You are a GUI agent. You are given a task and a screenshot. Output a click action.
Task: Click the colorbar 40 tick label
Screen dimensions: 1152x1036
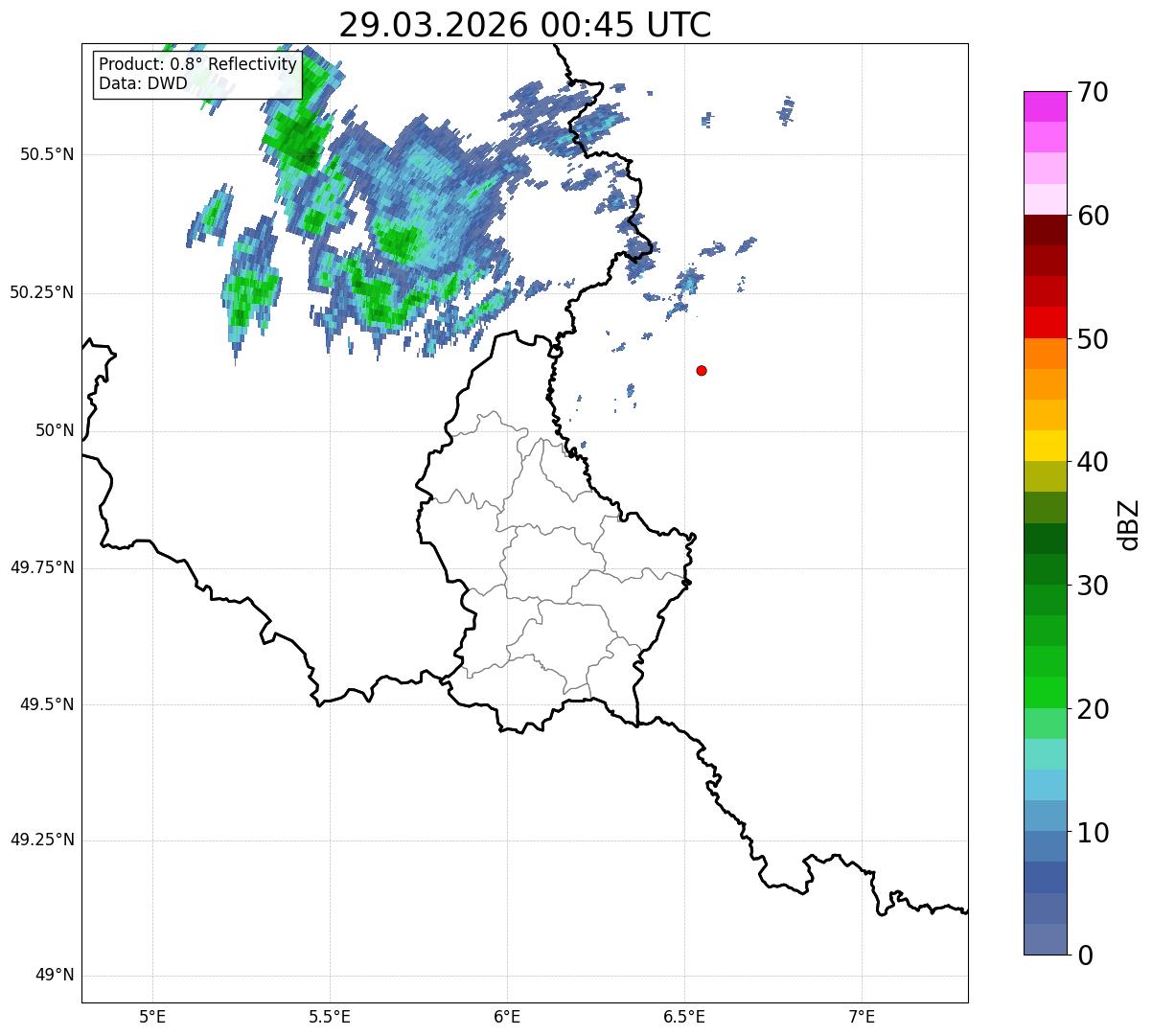coord(1093,462)
